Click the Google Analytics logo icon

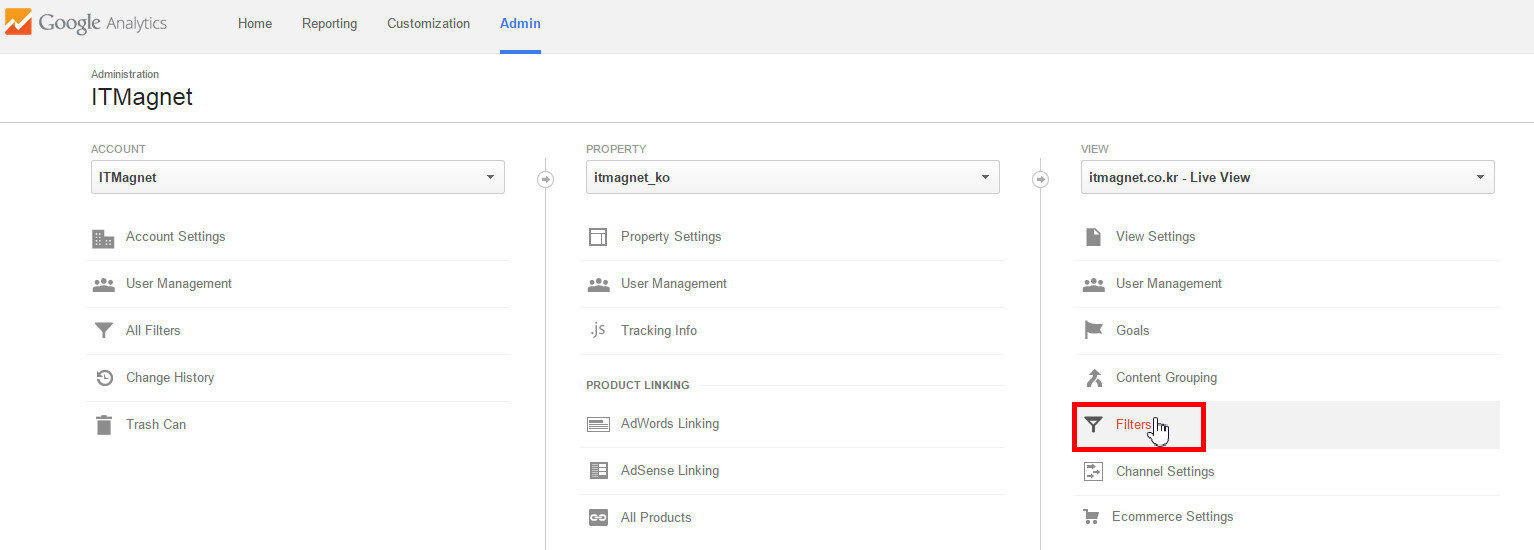coord(18,23)
